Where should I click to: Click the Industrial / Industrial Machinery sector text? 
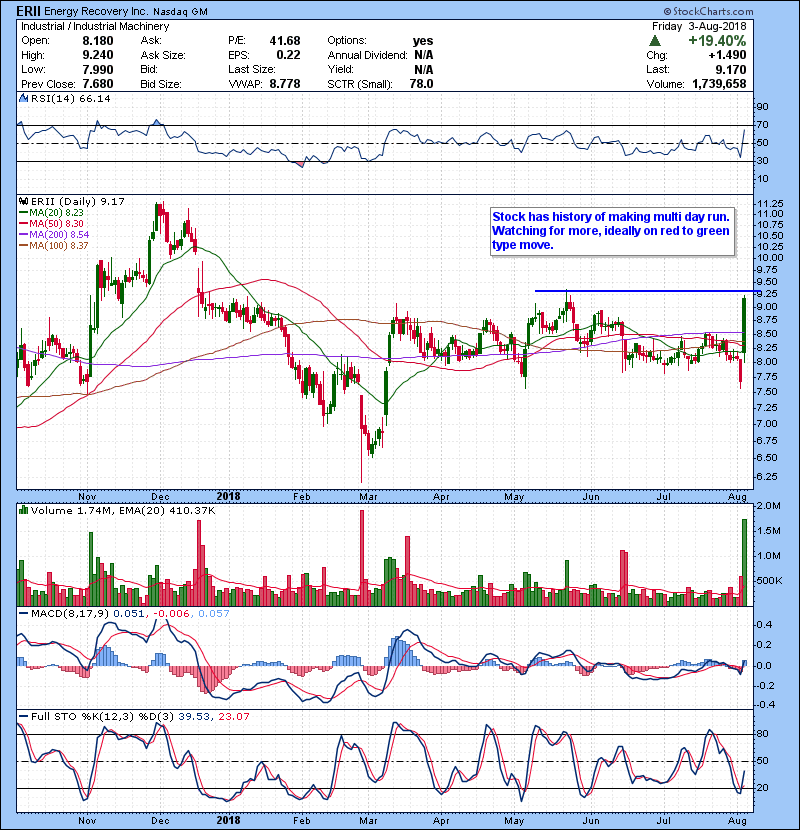point(95,26)
